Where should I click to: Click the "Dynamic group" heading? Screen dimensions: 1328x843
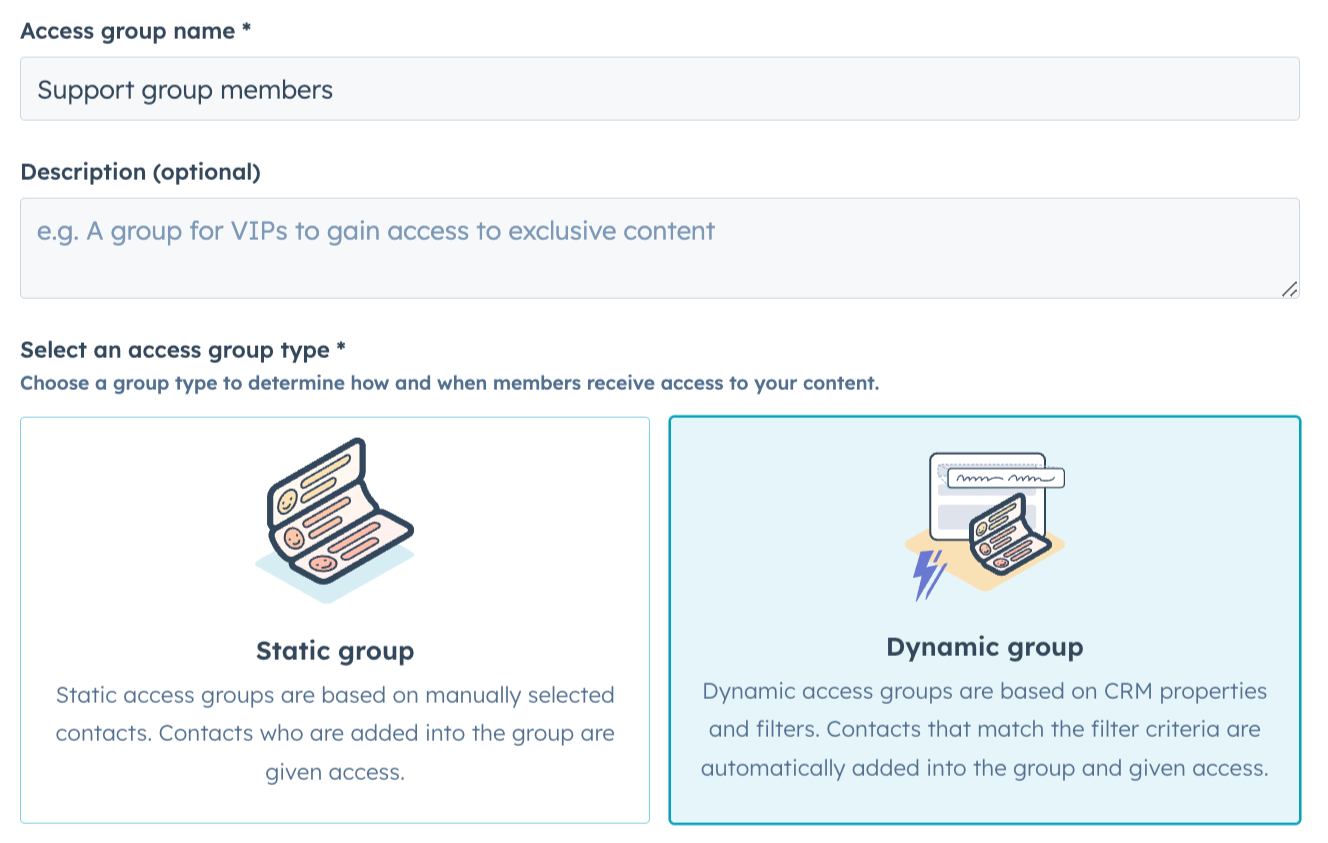pyautogui.click(x=984, y=647)
